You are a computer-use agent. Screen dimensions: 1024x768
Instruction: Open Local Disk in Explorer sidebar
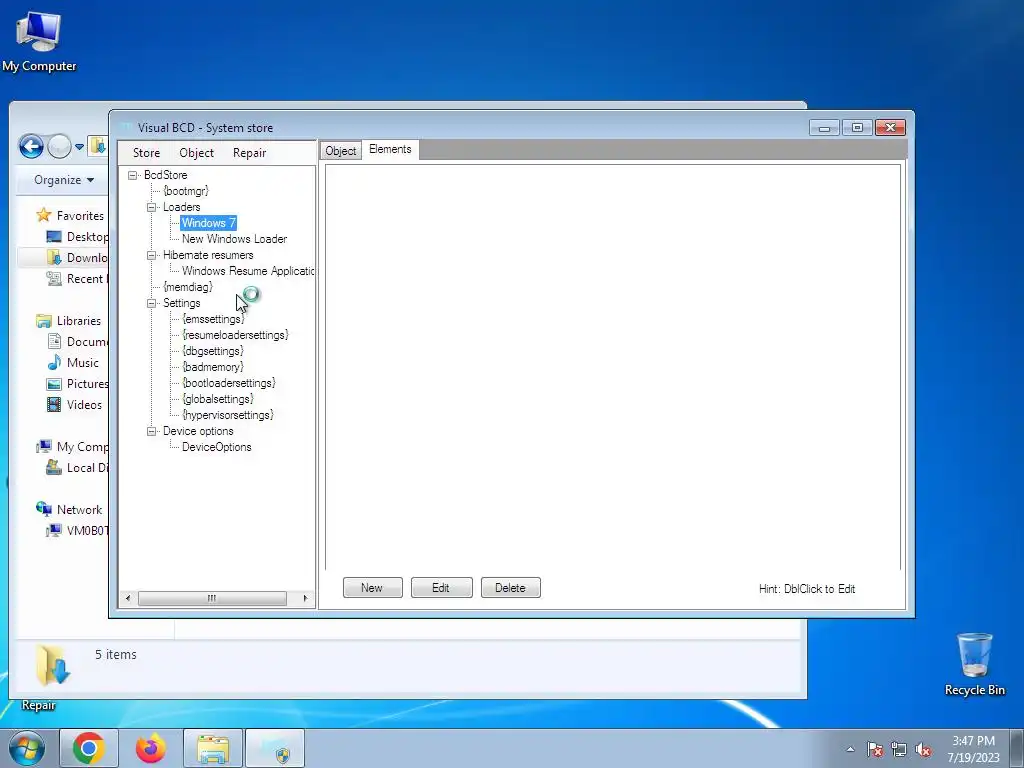tap(77, 468)
